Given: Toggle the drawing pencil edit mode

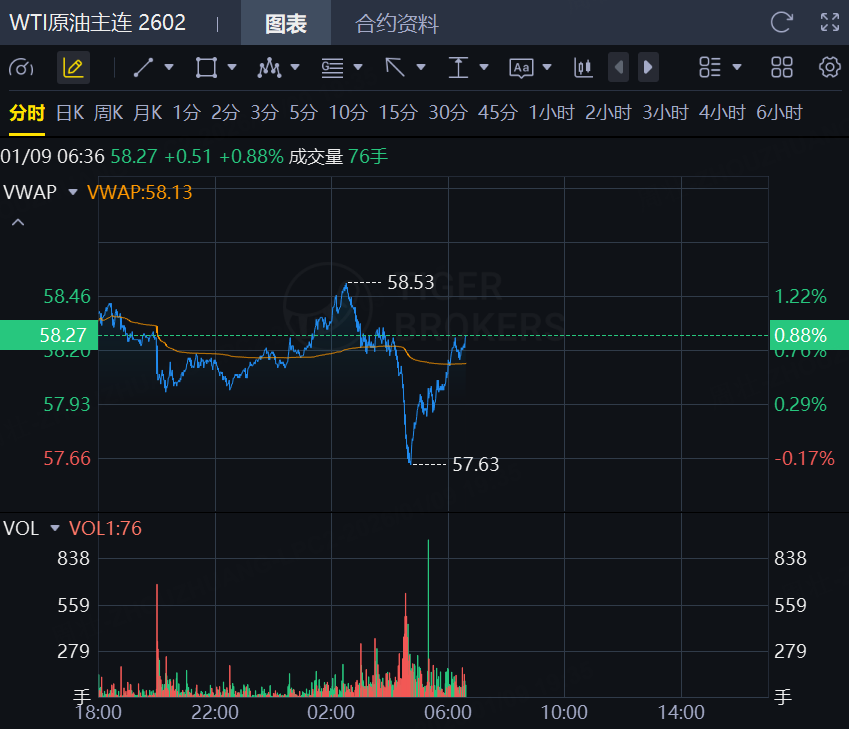Looking at the screenshot, I should click(73, 68).
